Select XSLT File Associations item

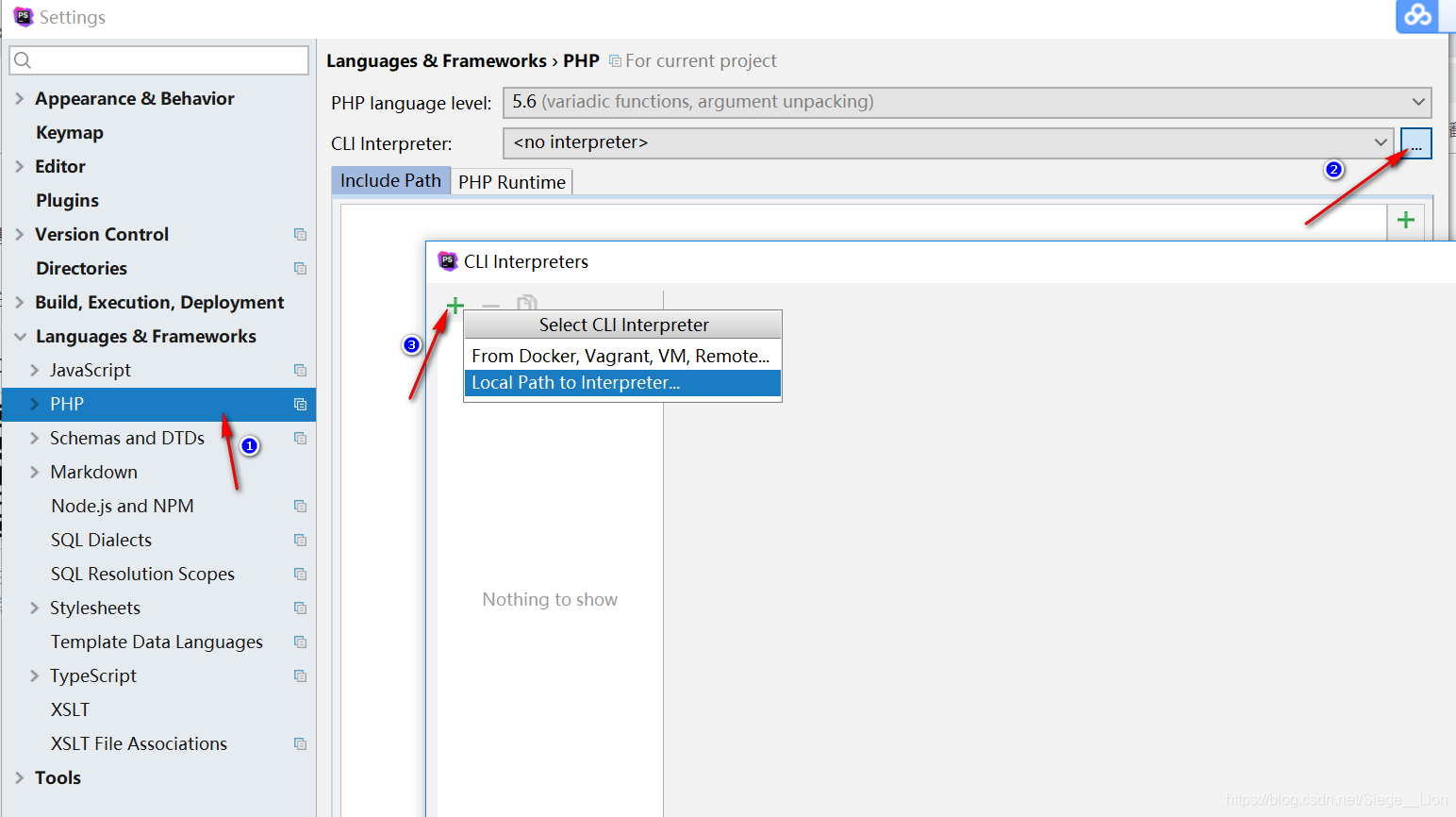point(139,743)
